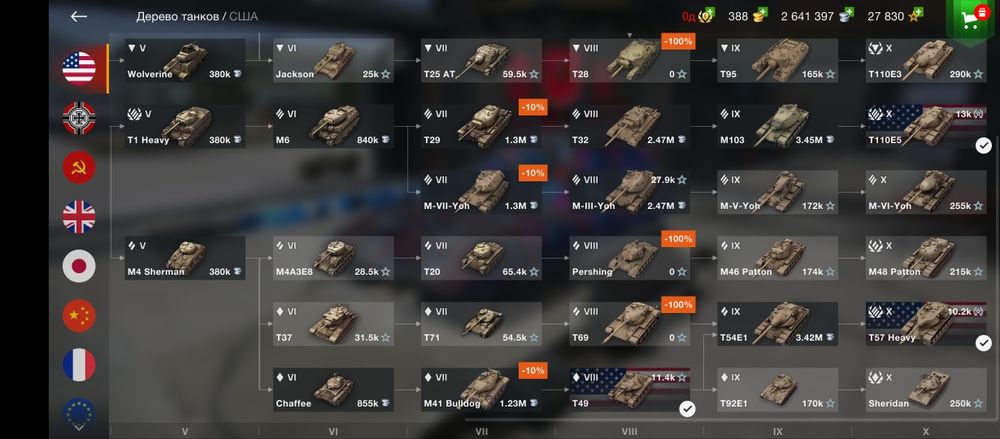The height and width of the screenshot is (439, 1000).
Task: Select the China nation flag
Action: [x=79, y=316]
